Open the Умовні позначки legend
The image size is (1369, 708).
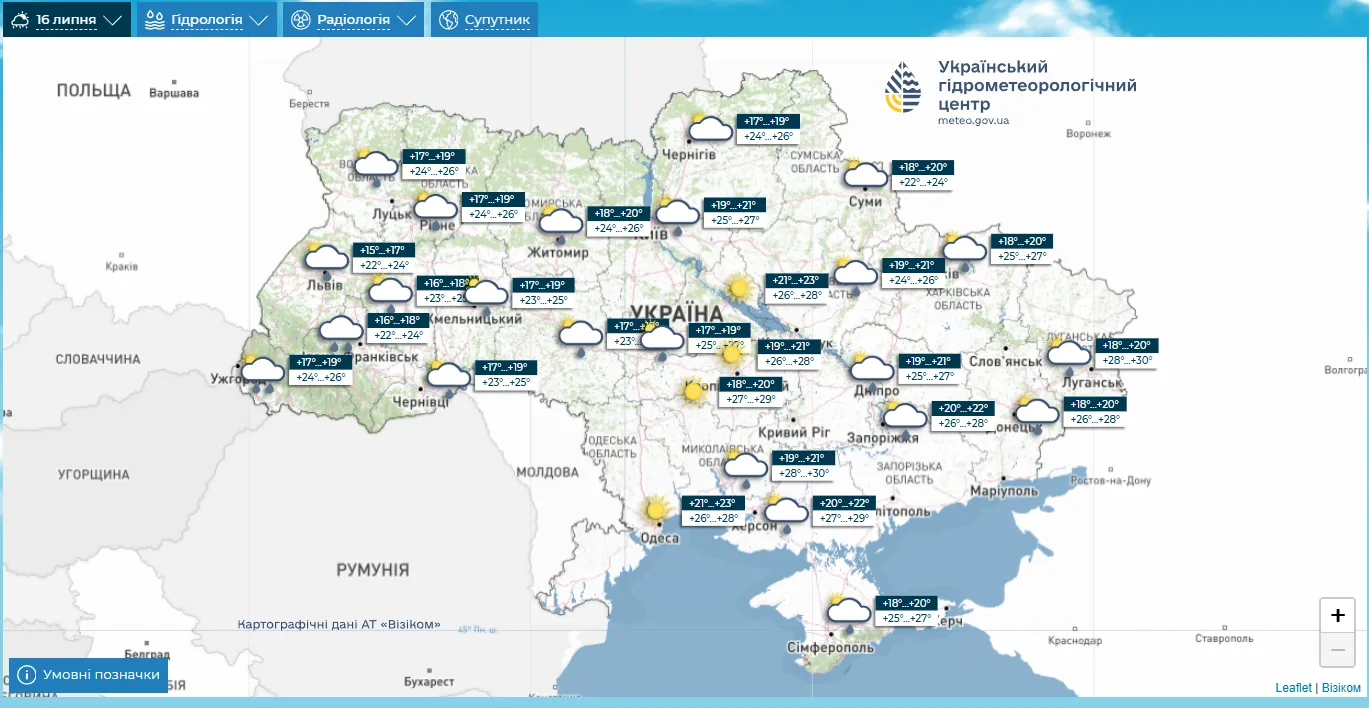click(89, 675)
